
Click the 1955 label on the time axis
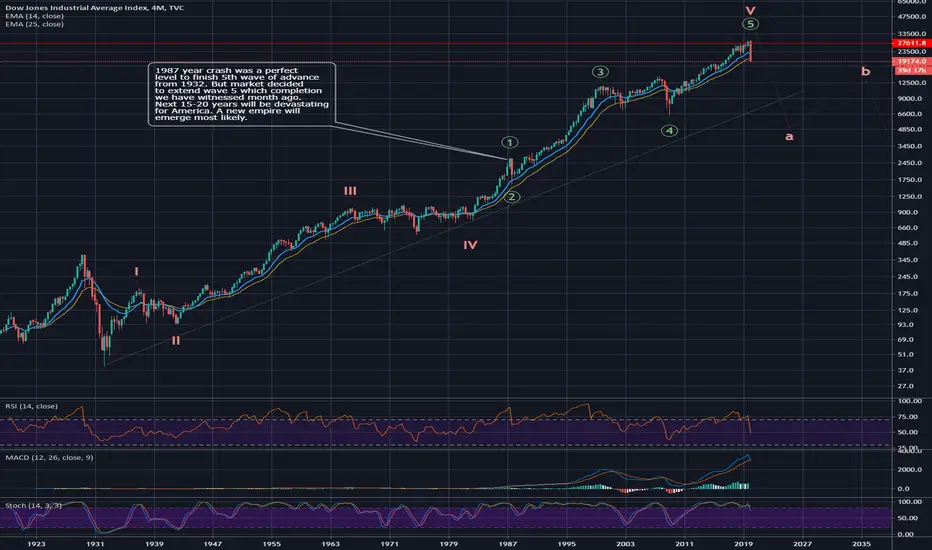point(272,543)
